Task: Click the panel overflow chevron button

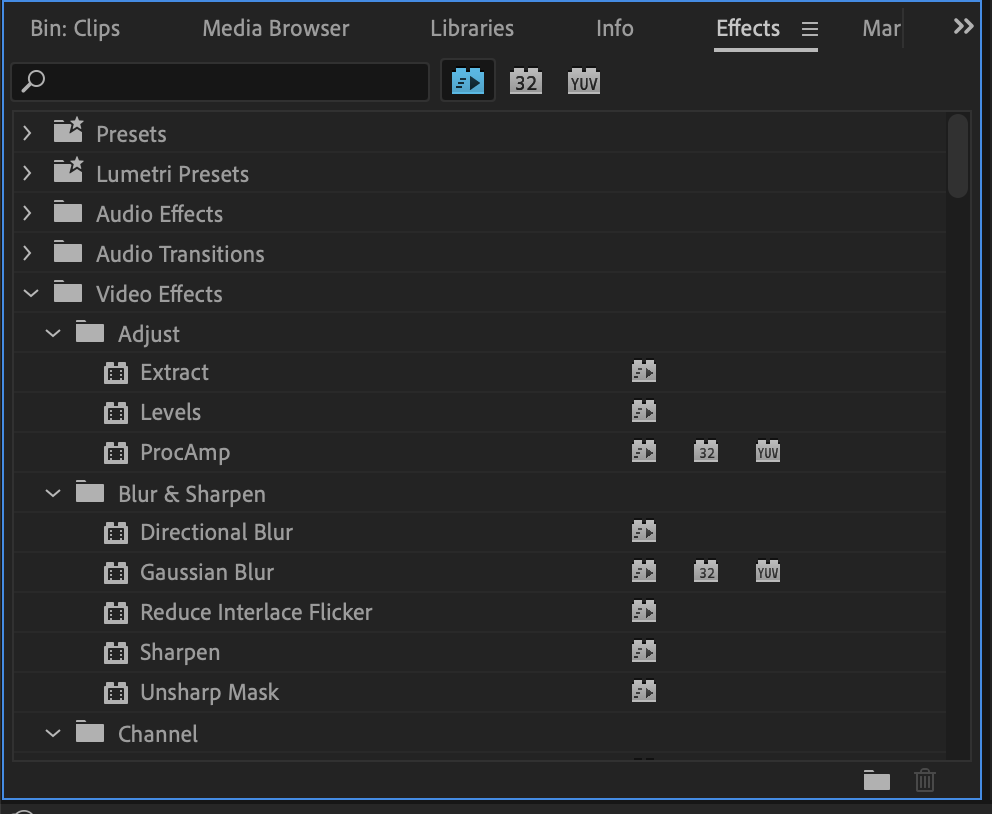Action: point(962,27)
